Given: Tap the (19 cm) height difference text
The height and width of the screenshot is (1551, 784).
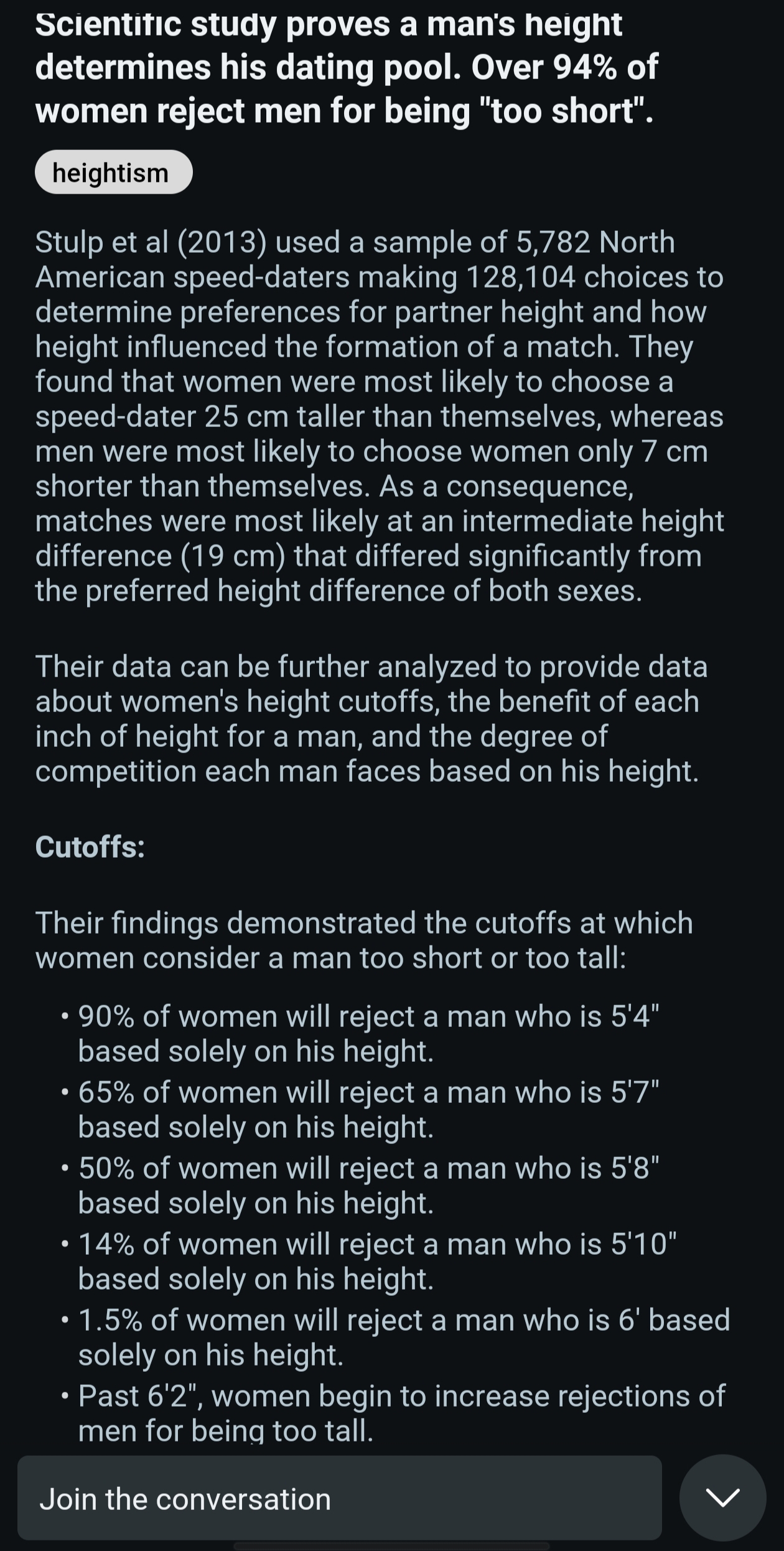Looking at the screenshot, I should [x=233, y=556].
